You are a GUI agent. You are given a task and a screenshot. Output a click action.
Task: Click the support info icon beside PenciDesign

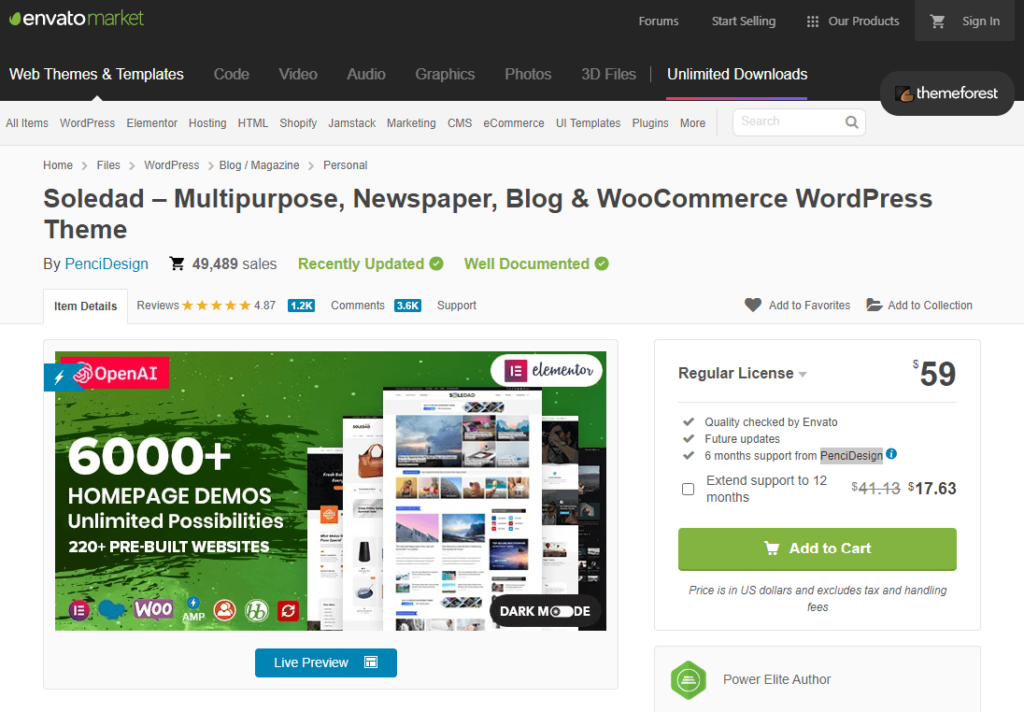891,454
